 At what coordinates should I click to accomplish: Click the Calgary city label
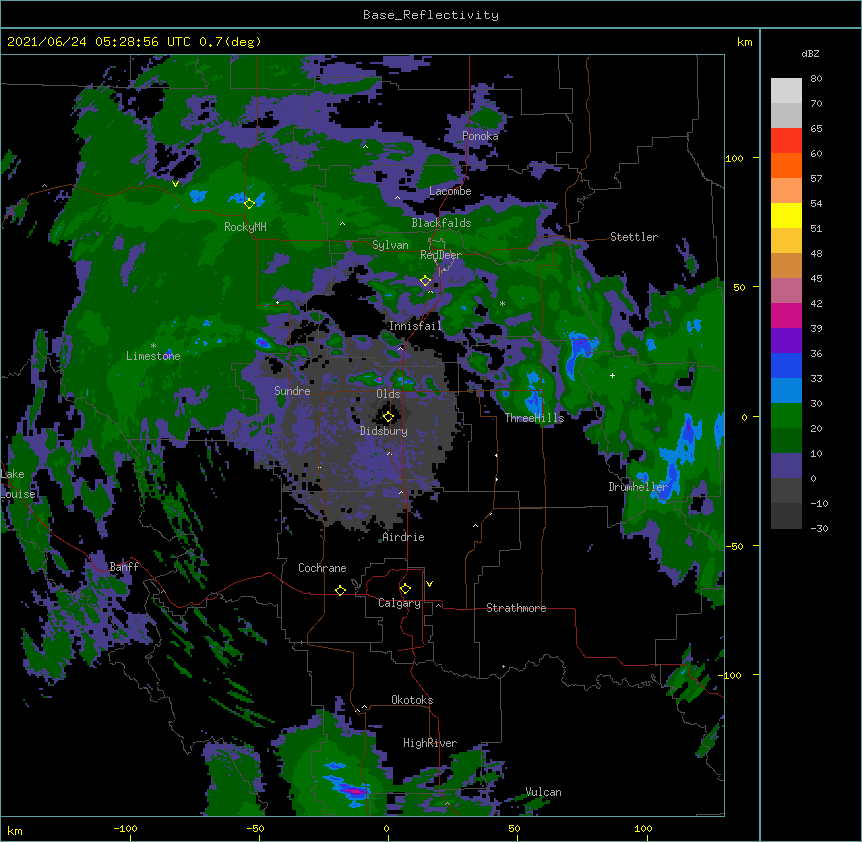pos(399,603)
